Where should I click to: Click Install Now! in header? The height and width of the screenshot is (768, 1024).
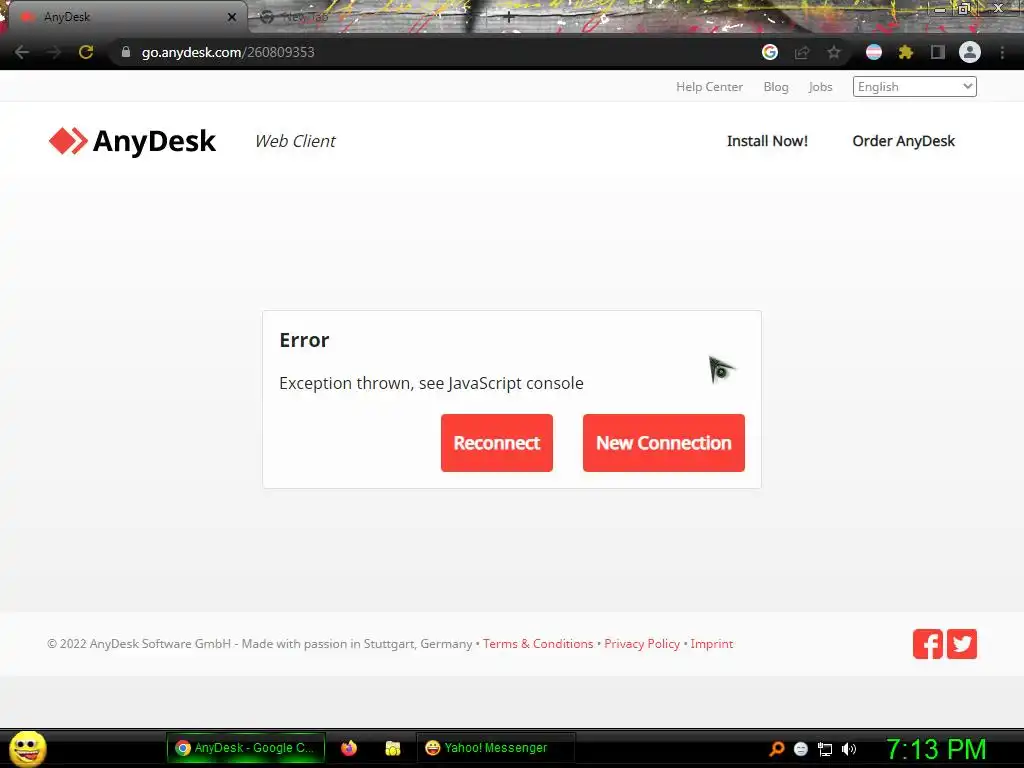767,141
